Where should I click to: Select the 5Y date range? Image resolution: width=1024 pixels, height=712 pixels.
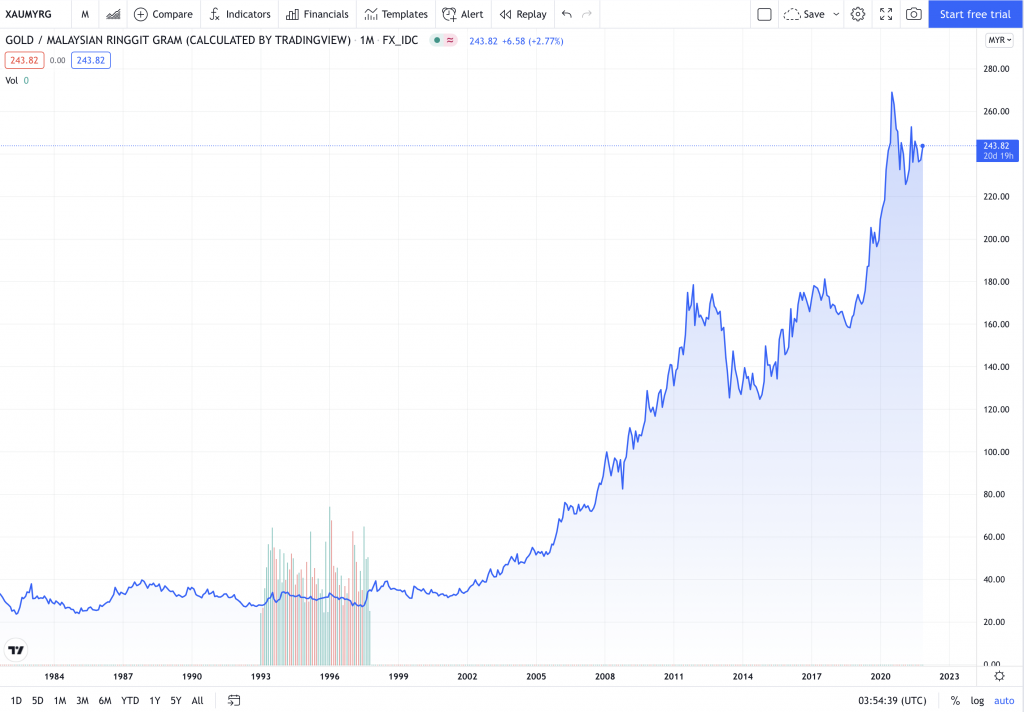(175, 700)
